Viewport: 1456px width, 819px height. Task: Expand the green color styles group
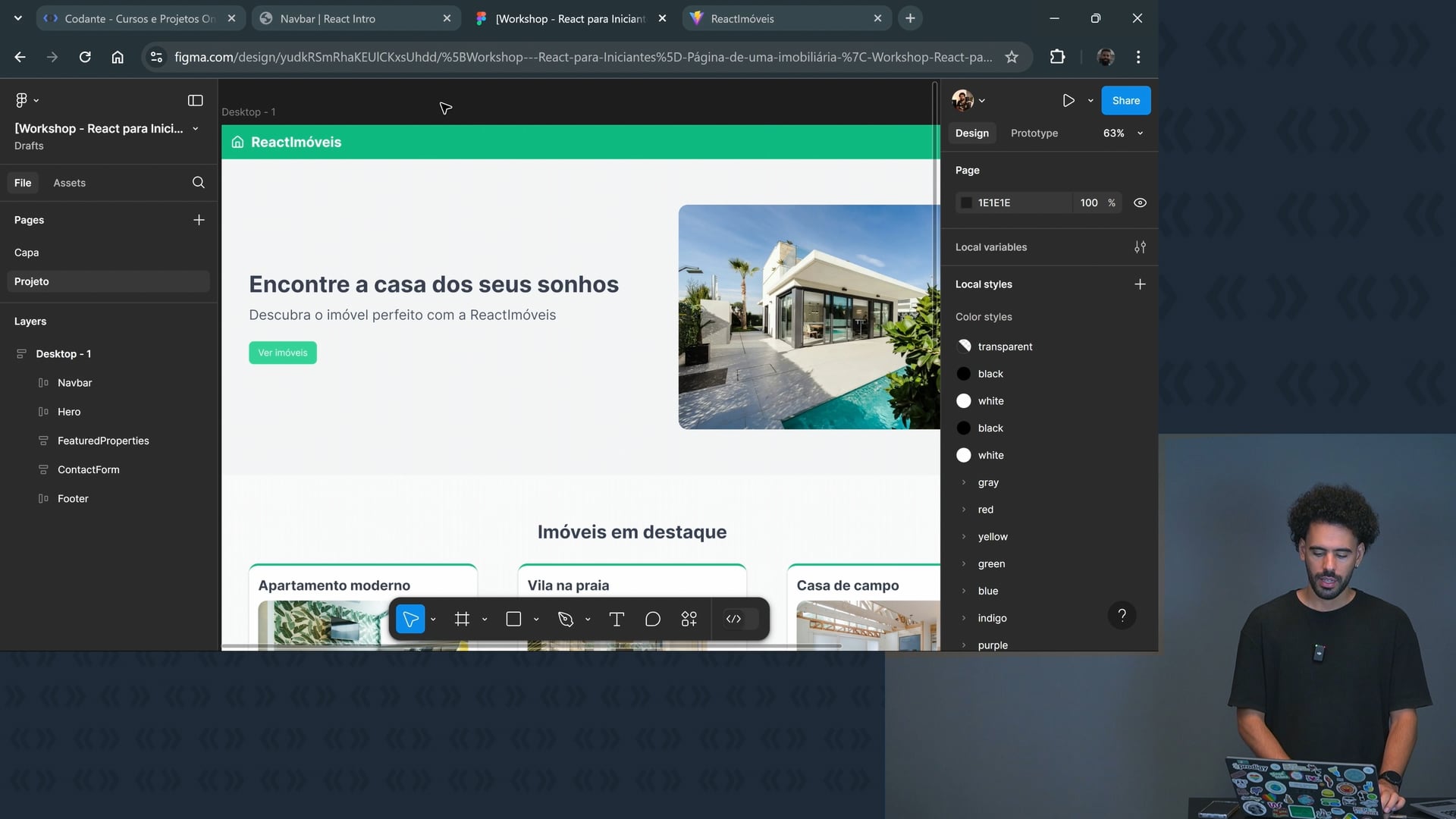click(964, 563)
